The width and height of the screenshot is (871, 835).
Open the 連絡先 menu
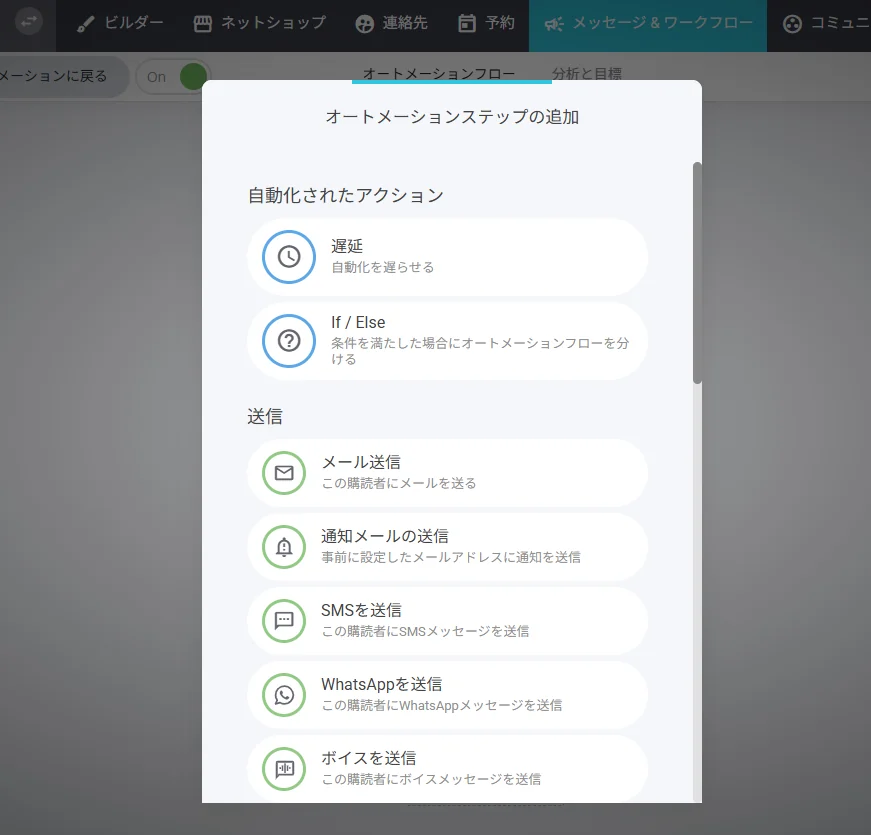pyautogui.click(x=392, y=23)
